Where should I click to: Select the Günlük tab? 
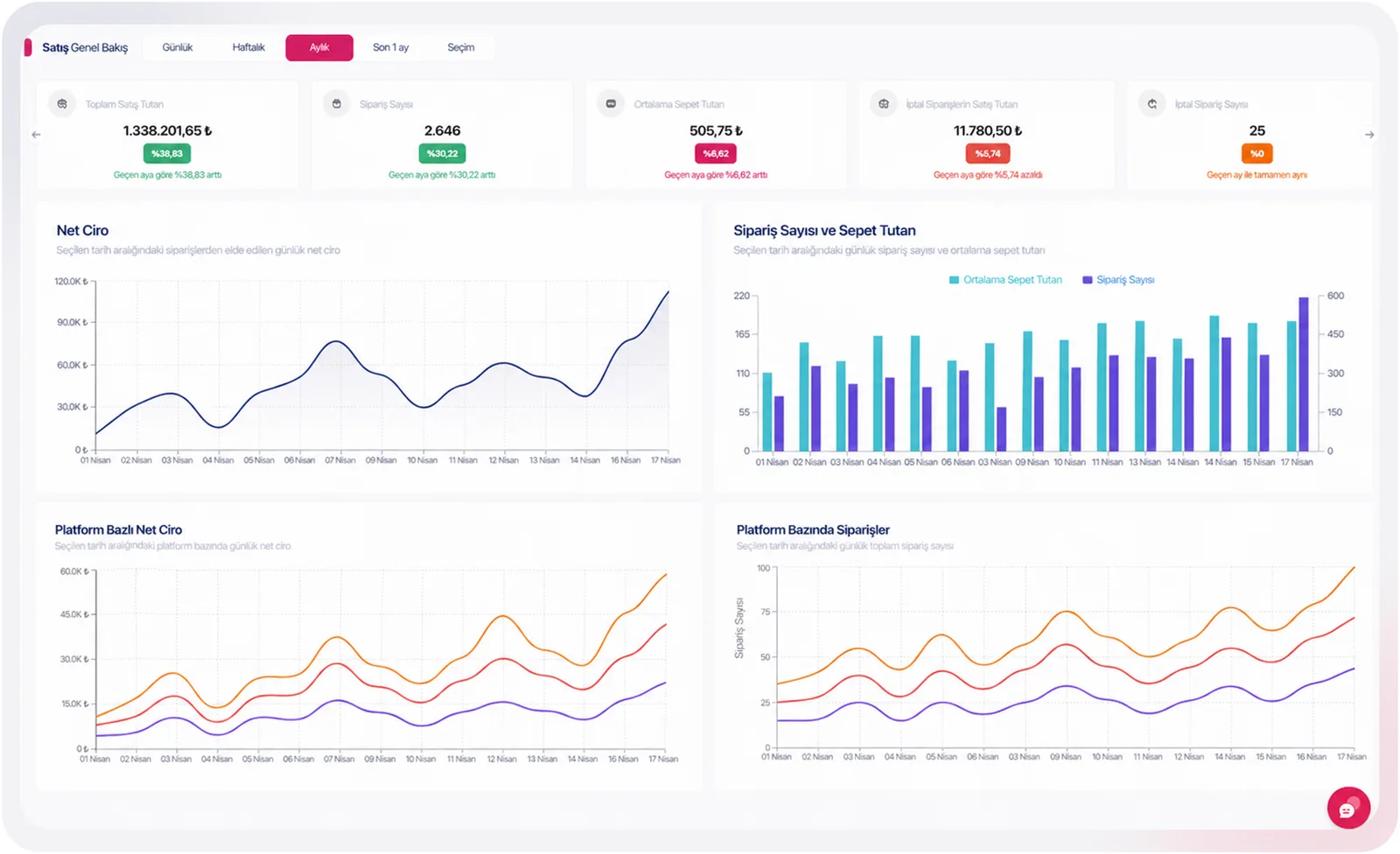point(178,47)
